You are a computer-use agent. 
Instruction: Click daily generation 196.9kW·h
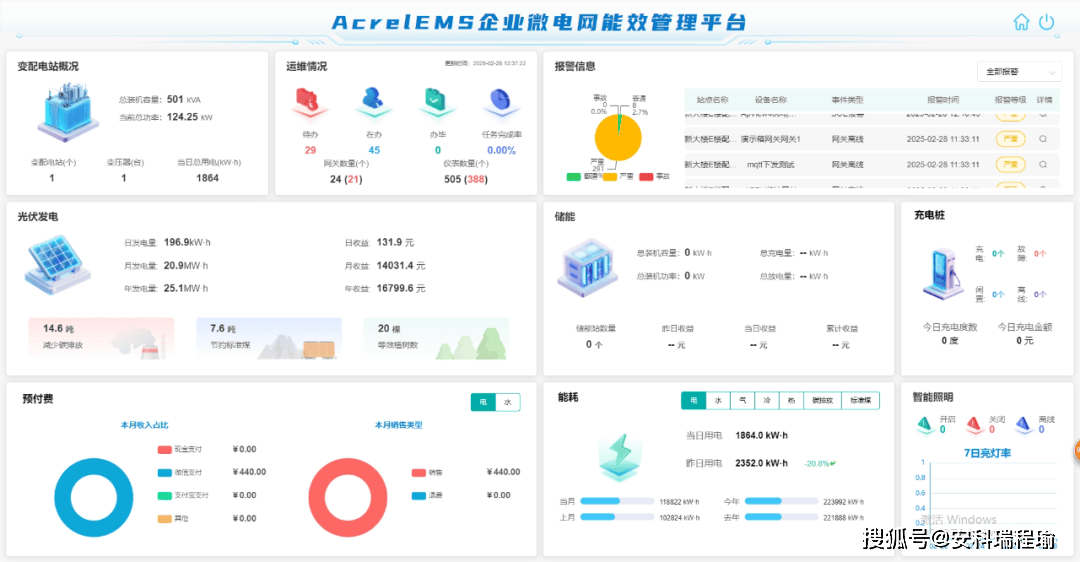tap(187, 242)
